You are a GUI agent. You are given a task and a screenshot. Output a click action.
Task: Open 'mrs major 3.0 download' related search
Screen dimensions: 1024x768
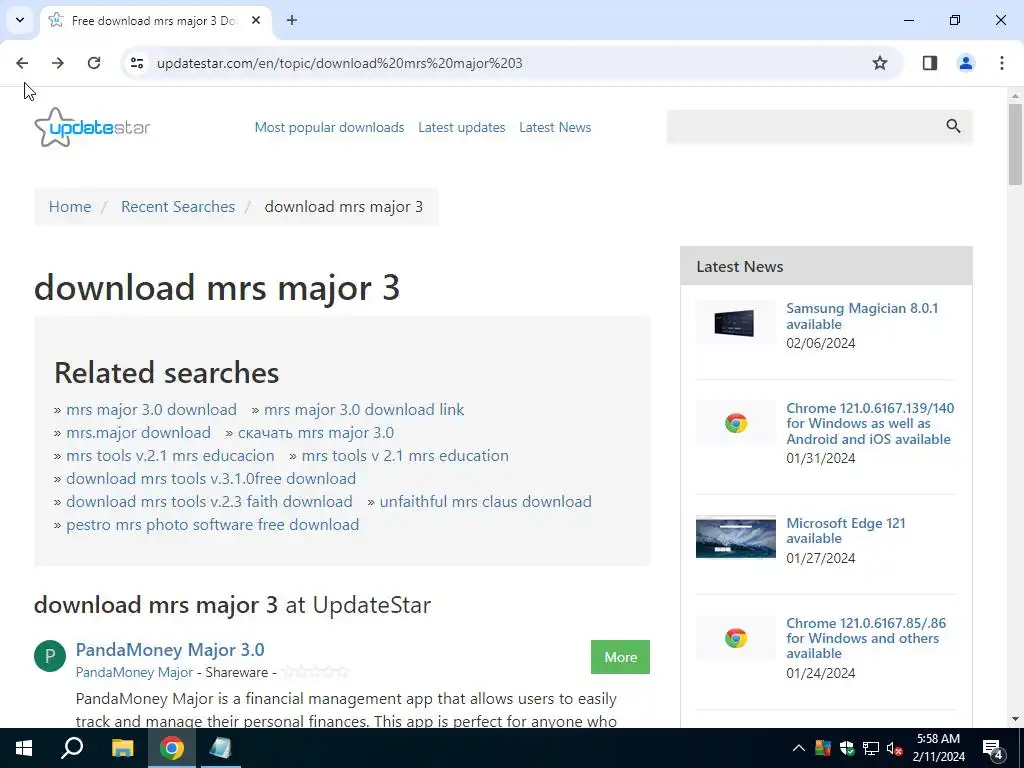pyautogui.click(x=152, y=409)
